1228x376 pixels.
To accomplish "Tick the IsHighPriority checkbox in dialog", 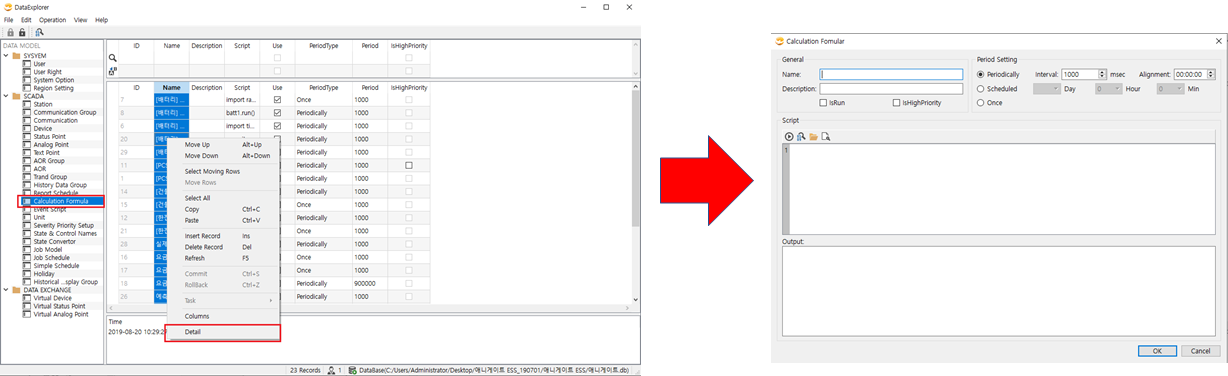I will [896, 103].
